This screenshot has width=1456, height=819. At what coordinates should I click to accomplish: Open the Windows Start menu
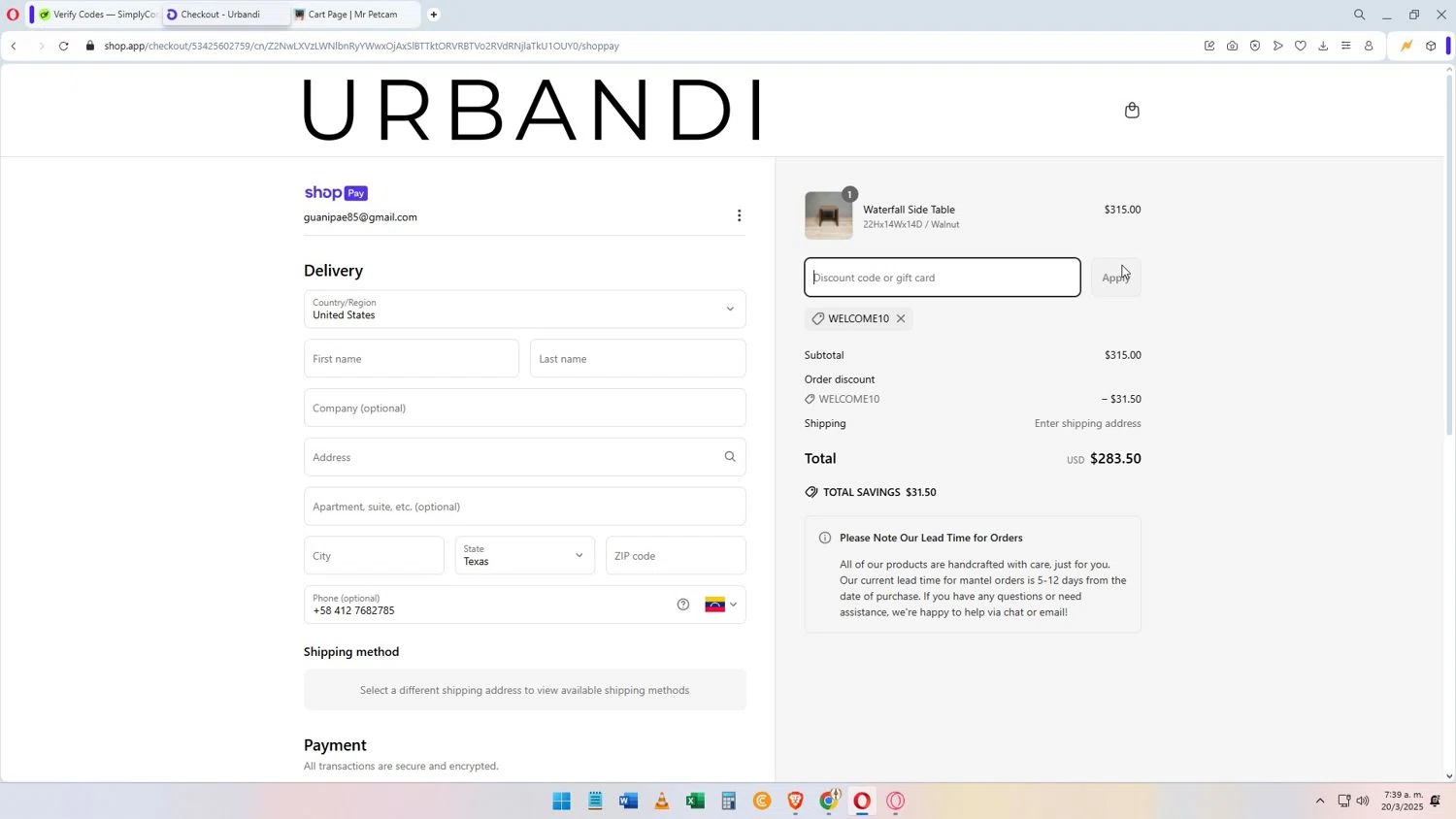(562, 802)
